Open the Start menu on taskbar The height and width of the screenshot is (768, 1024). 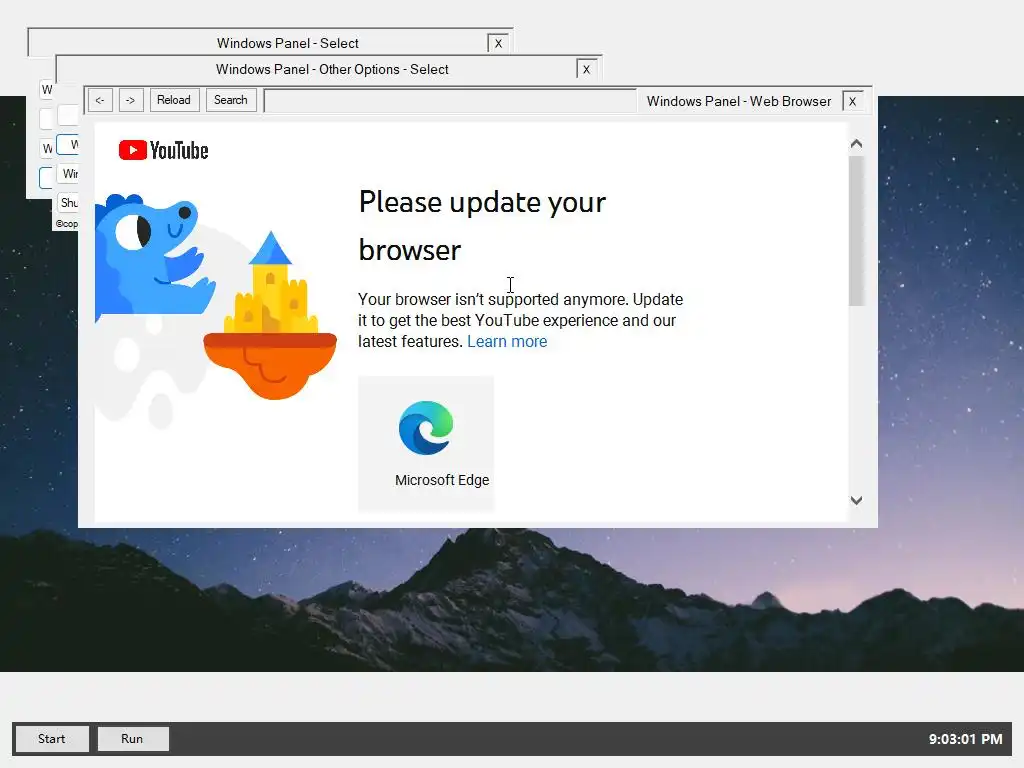pyautogui.click(x=52, y=739)
